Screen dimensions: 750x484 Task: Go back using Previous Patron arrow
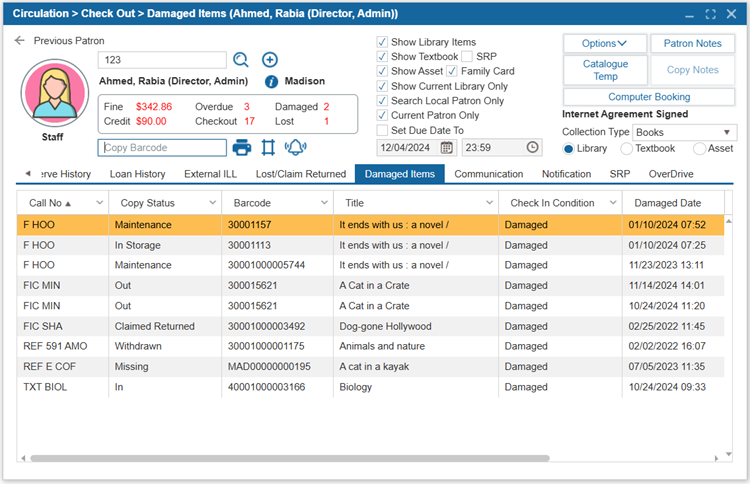pos(20,41)
